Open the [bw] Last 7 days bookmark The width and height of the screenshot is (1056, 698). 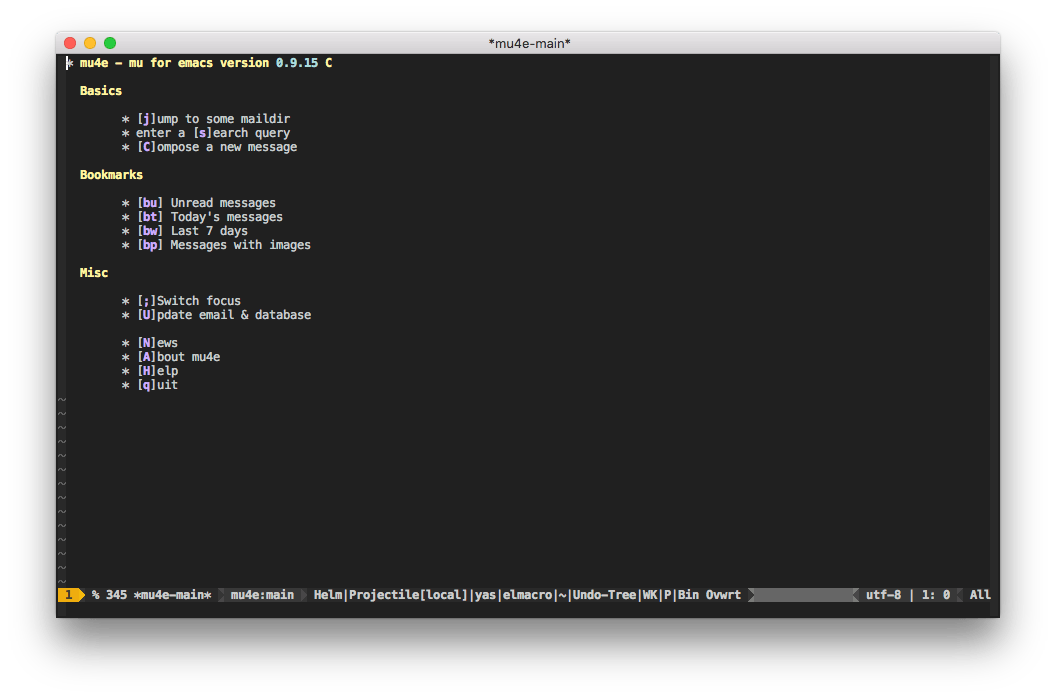click(x=192, y=231)
